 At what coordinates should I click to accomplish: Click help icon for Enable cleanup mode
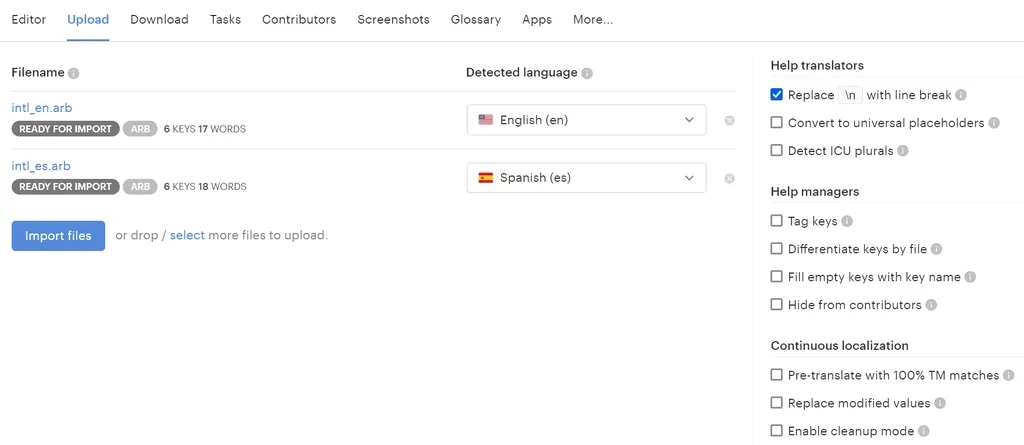[x=923, y=431]
